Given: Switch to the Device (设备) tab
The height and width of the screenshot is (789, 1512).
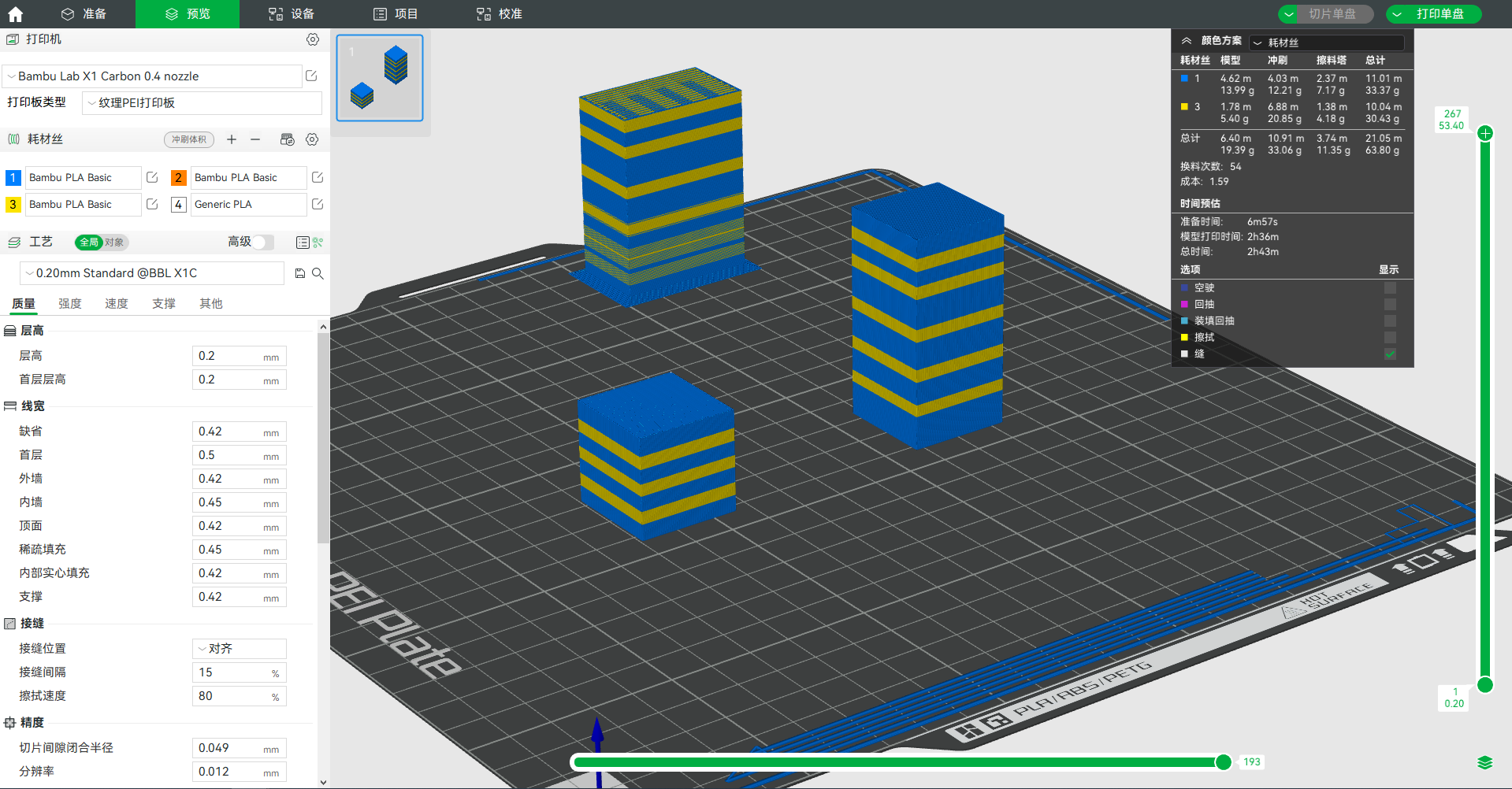Looking at the screenshot, I should (x=292, y=14).
